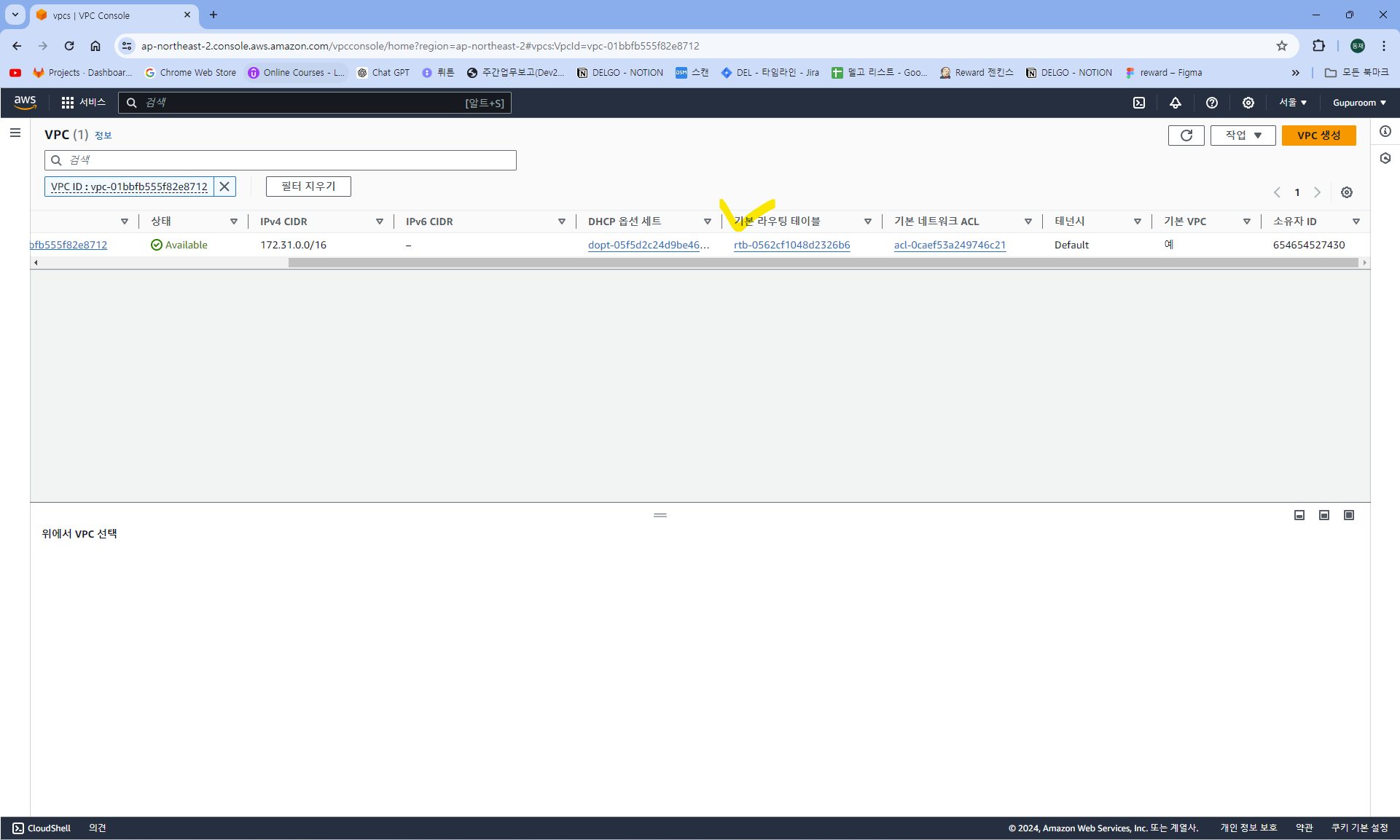Click the table horizontal scrollbar
Screen dimensions: 1400x840
point(822,263)
